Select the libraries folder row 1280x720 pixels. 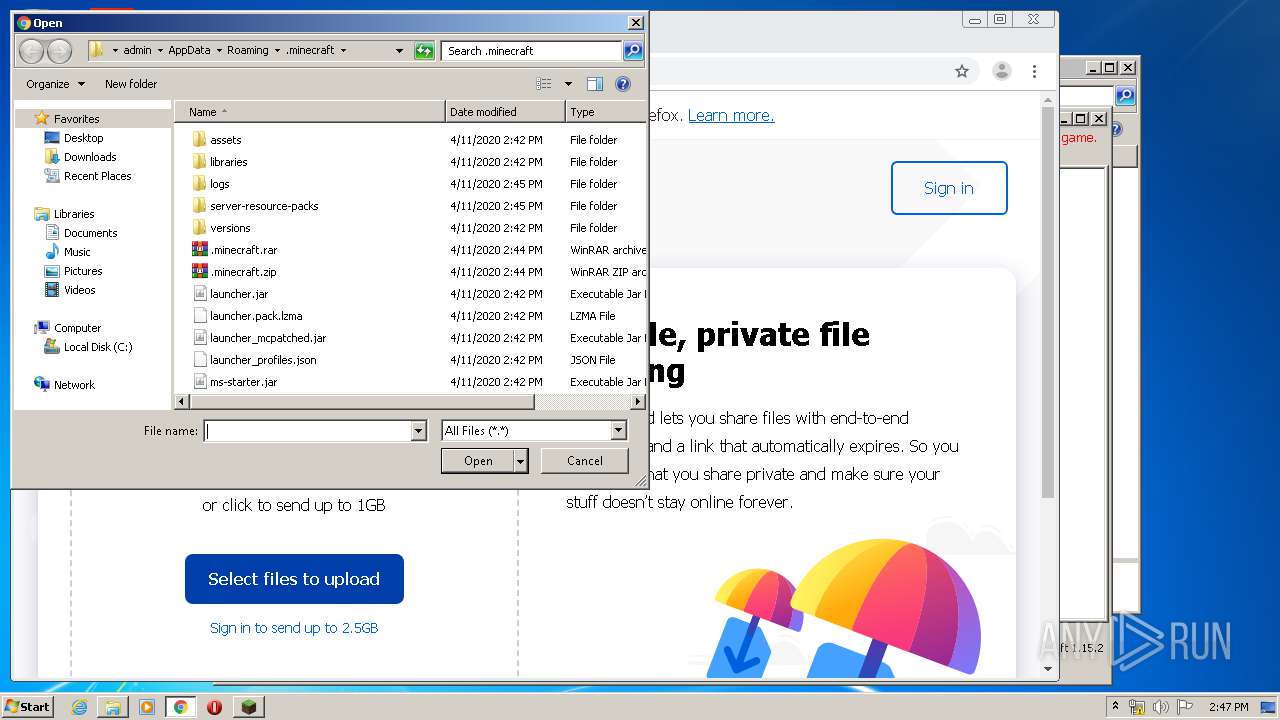point(410,162)
